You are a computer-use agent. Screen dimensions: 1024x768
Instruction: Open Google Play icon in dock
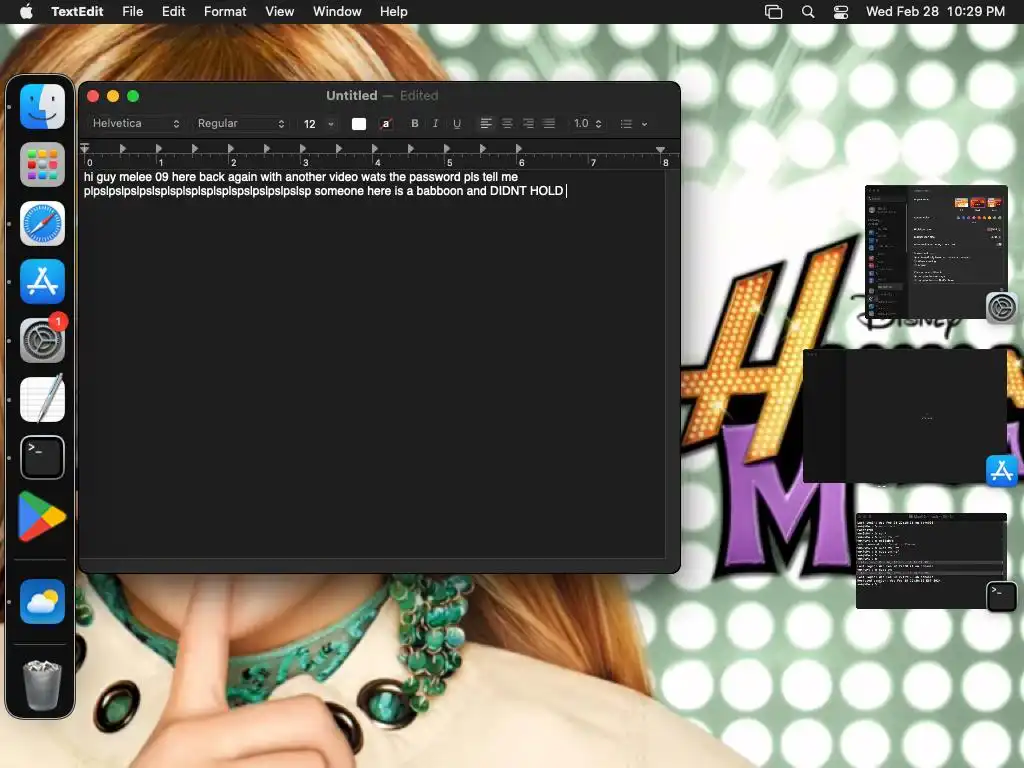(x=42, y=517)
